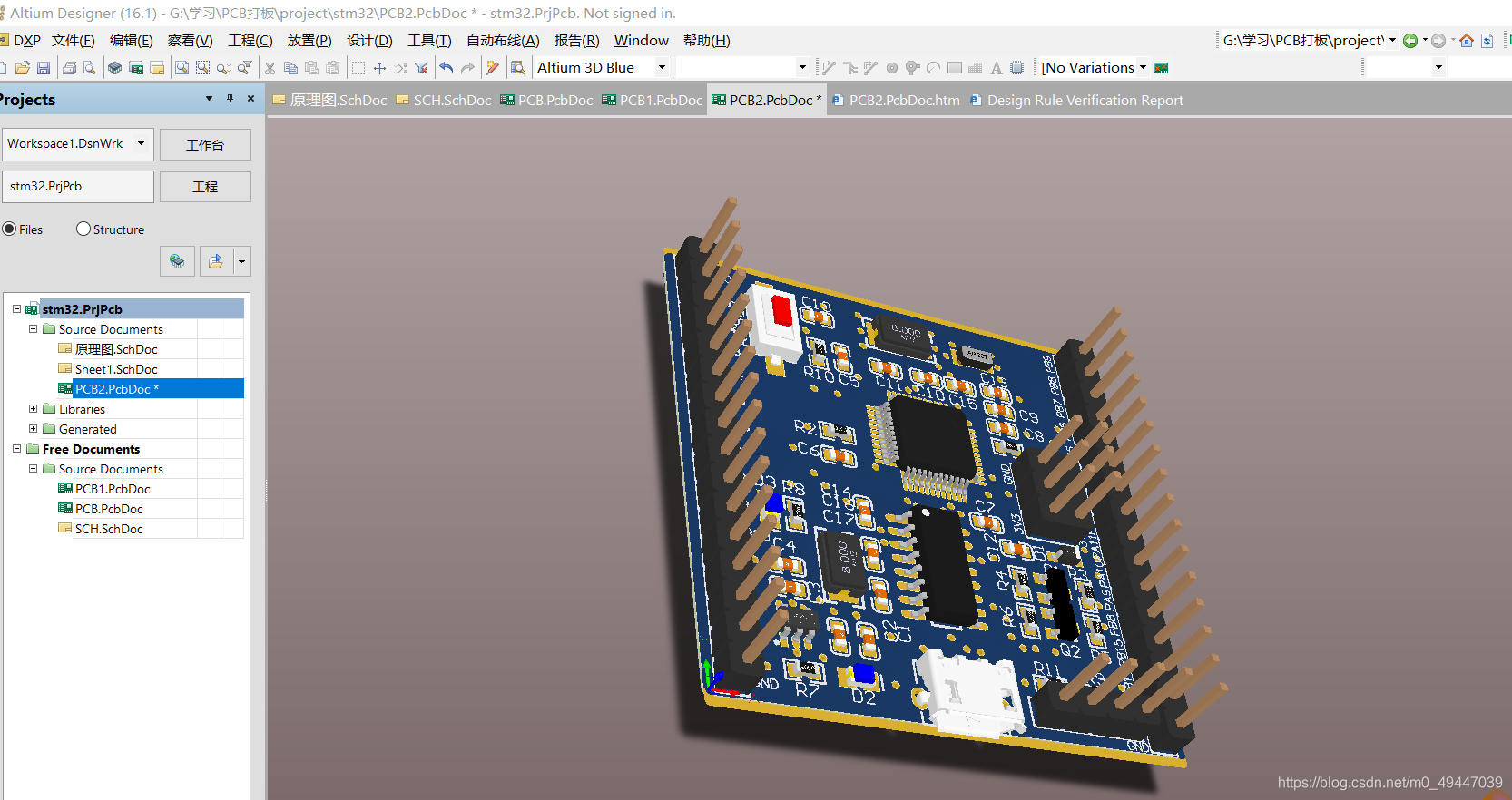Open the 自动布线(A) menu
The height and width of the screenshot is (800, 1512).
[503, 41]
